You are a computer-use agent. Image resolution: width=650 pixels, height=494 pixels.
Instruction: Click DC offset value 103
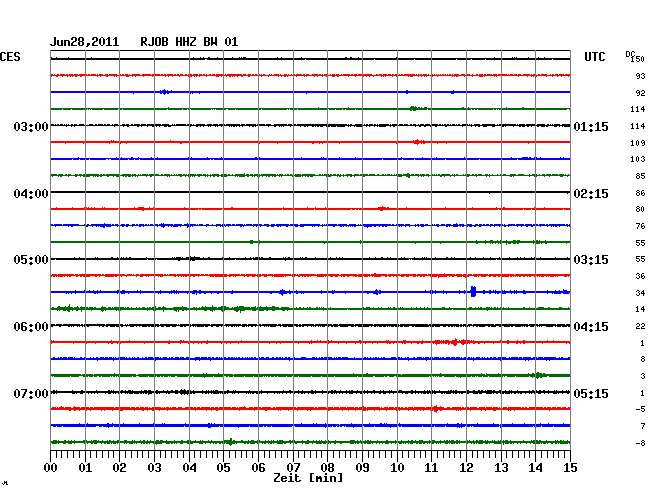[x=638, y=159]
